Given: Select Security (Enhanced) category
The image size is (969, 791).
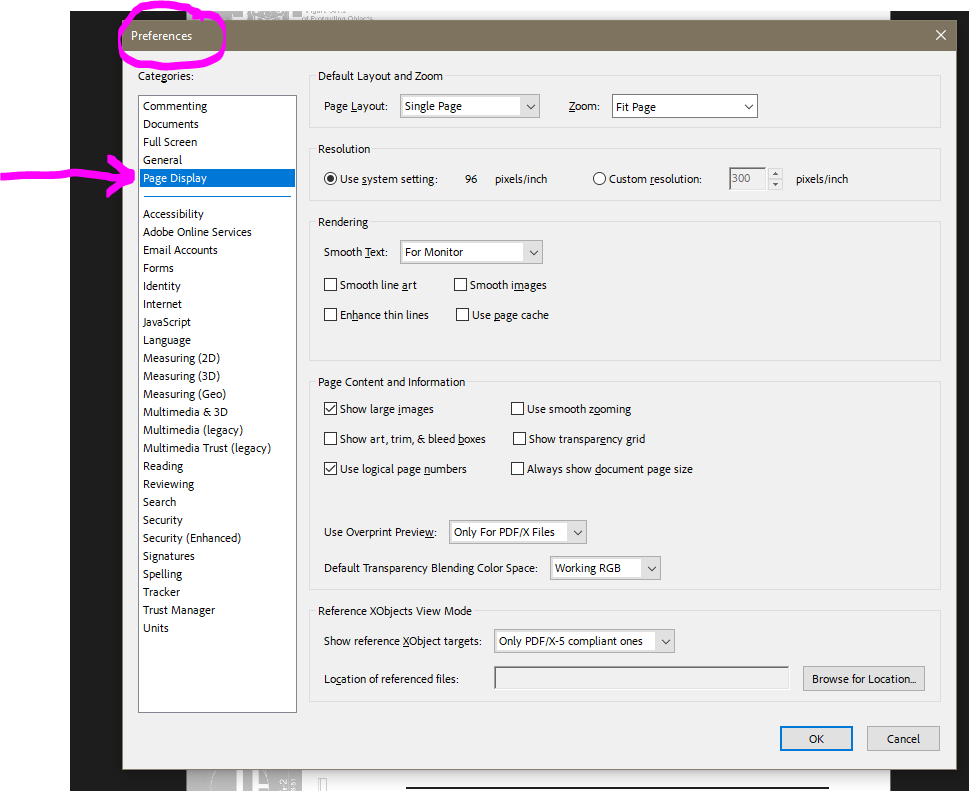Looking at the screenshot, I should pyautogui.click(x=192, y=538).
